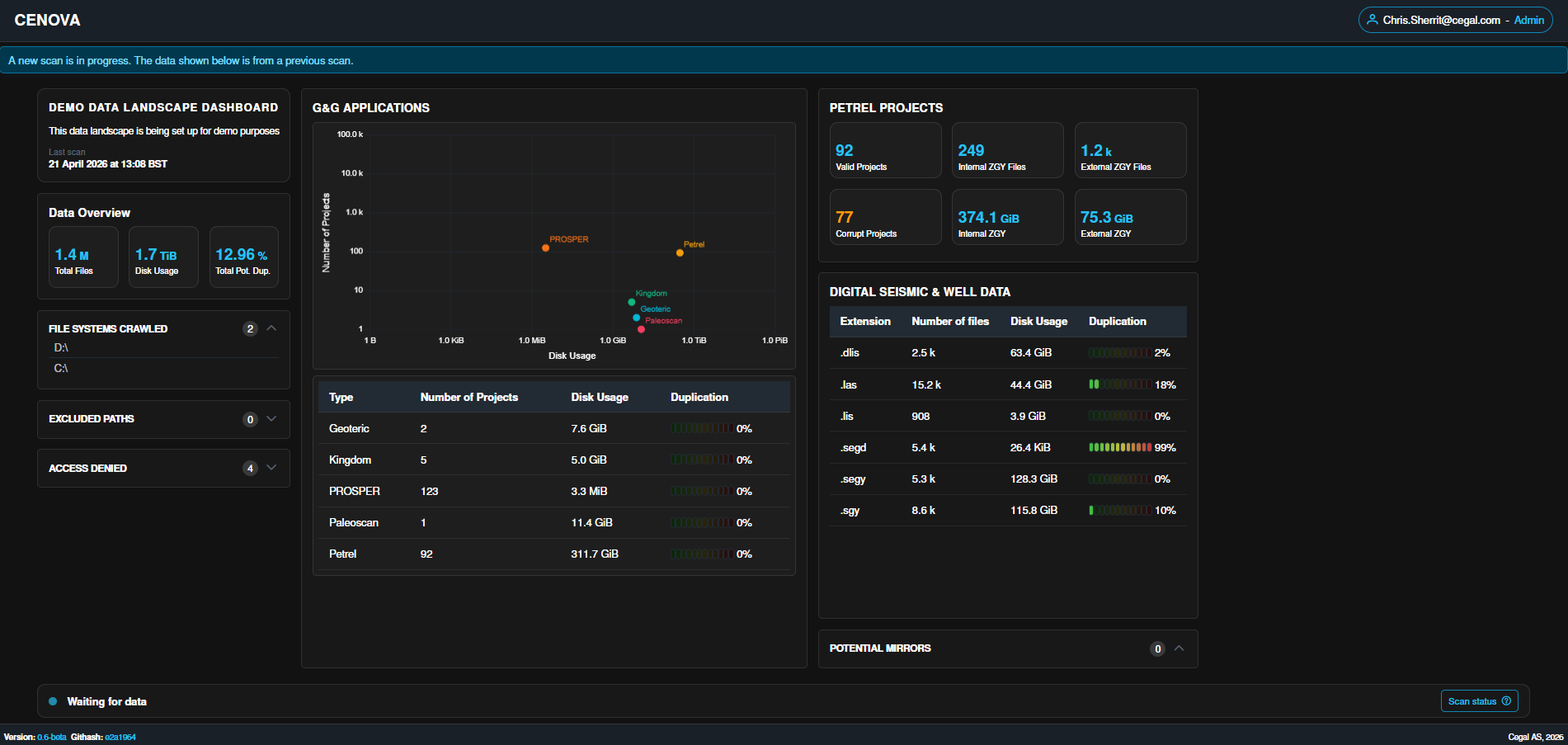
Task: Click the question mark icon in Scan status
Action: pos(1506,701)
